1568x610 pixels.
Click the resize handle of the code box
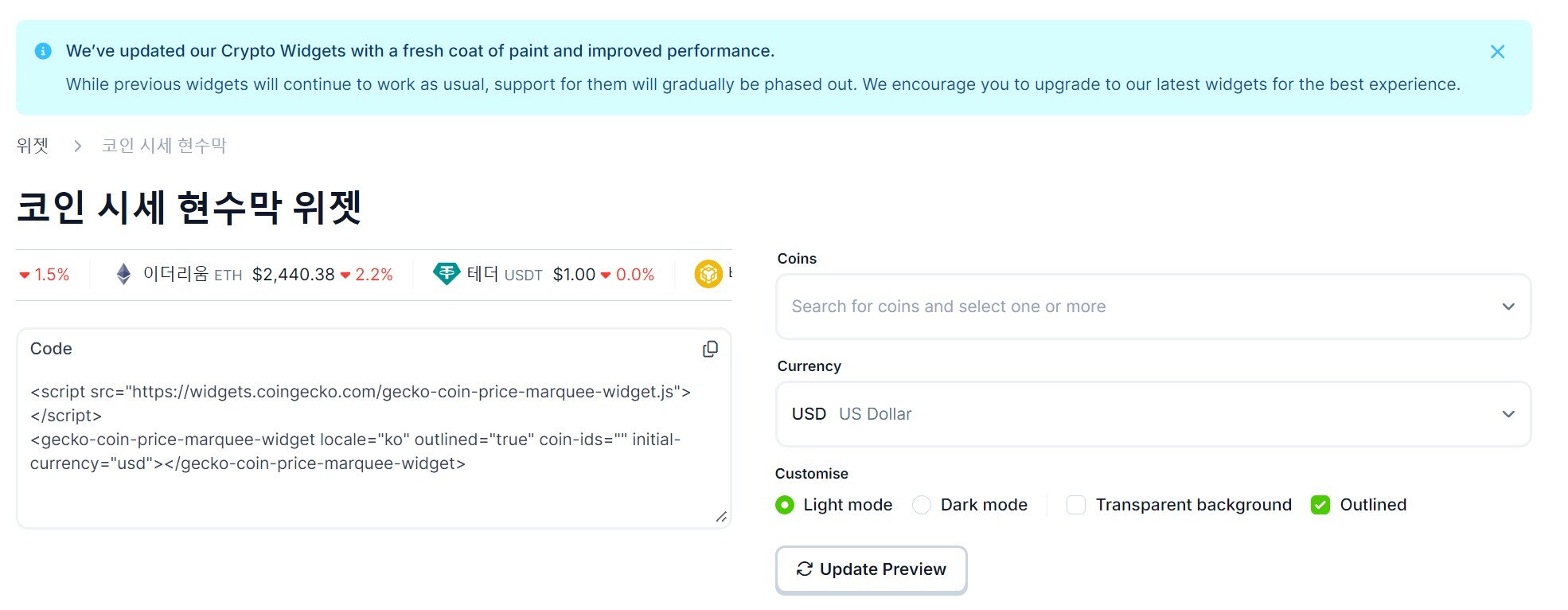coord(721,517)
